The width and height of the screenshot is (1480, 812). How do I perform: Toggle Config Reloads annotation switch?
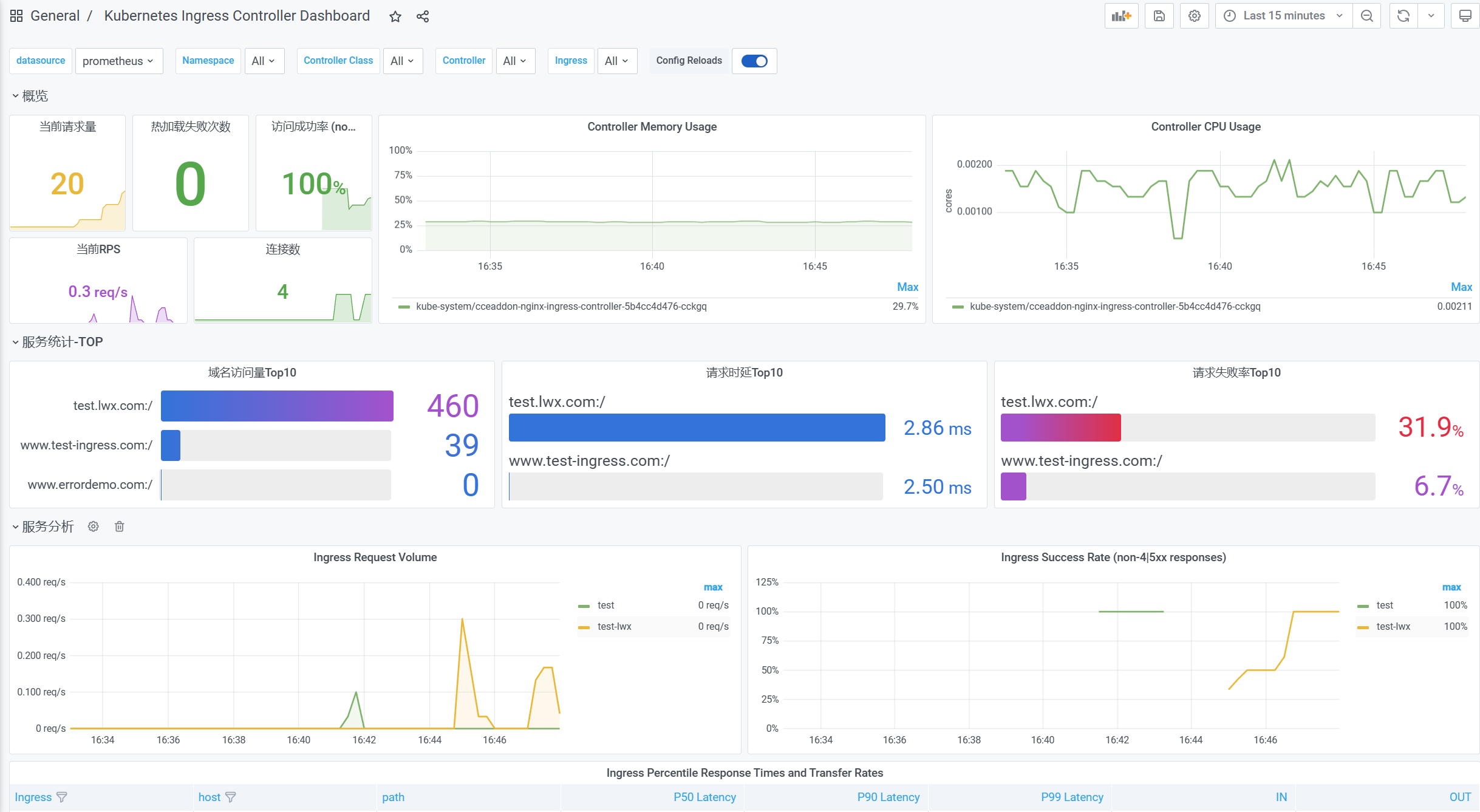point(754,61)
